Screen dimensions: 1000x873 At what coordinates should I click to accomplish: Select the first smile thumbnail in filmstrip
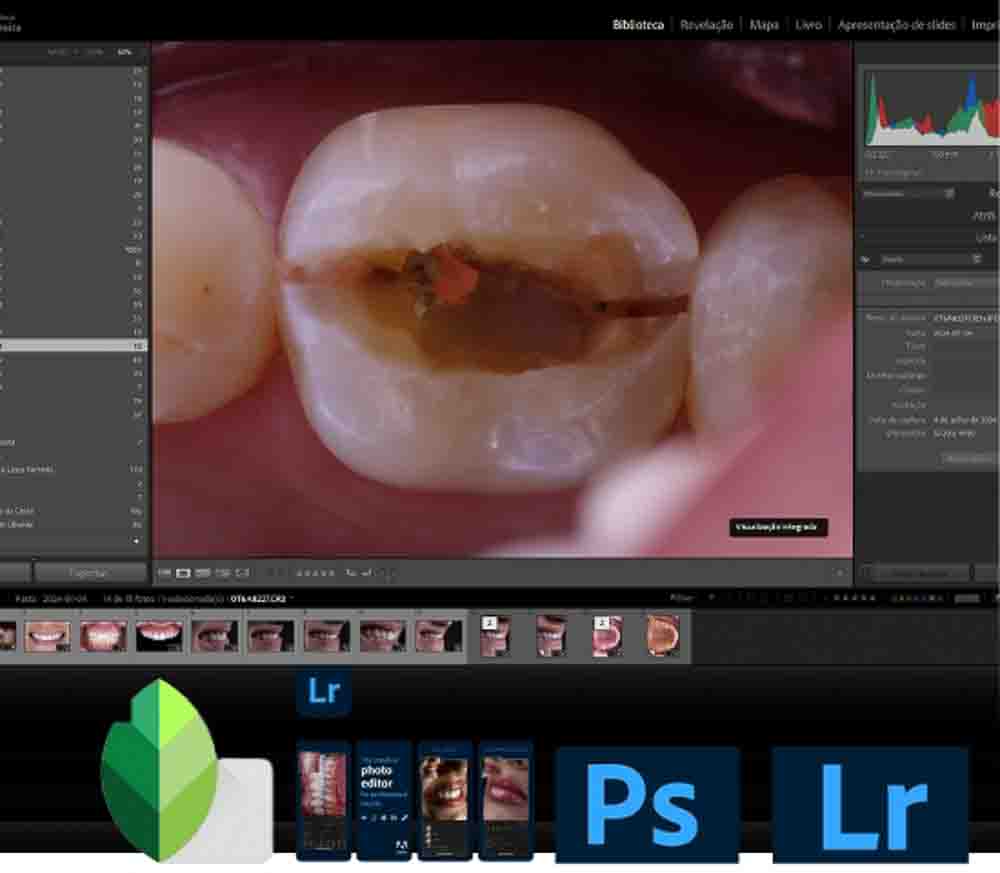point(47,636)
